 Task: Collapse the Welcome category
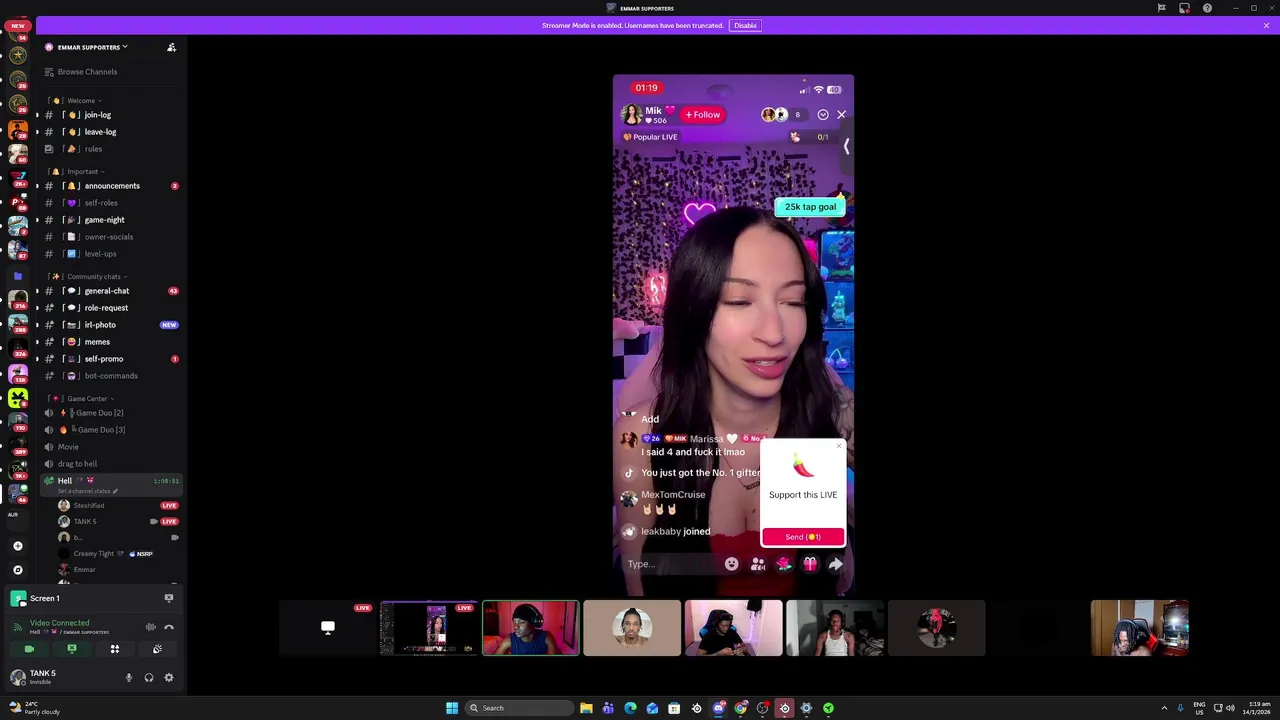(x=80, y=101)
